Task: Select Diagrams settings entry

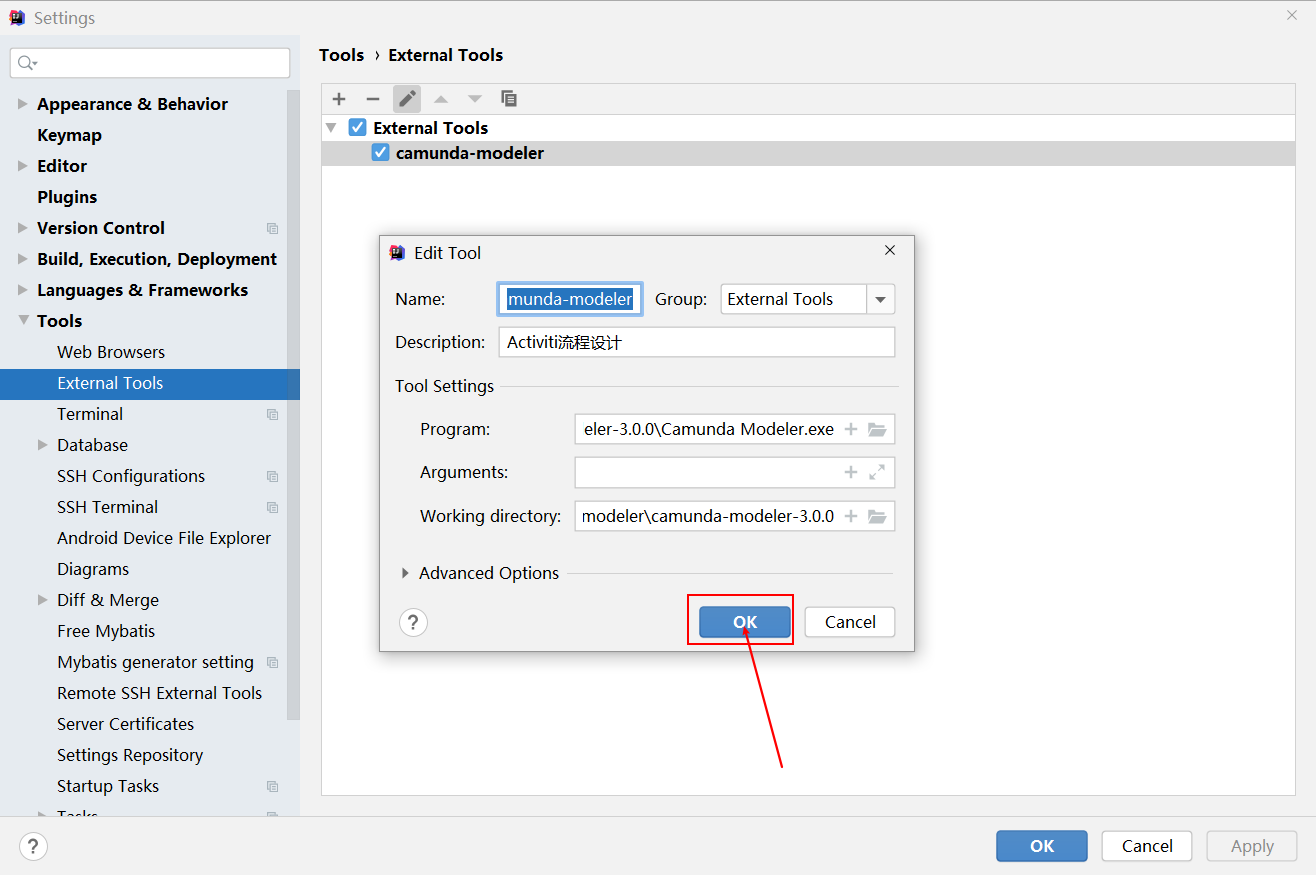Action: click(93, 569)
